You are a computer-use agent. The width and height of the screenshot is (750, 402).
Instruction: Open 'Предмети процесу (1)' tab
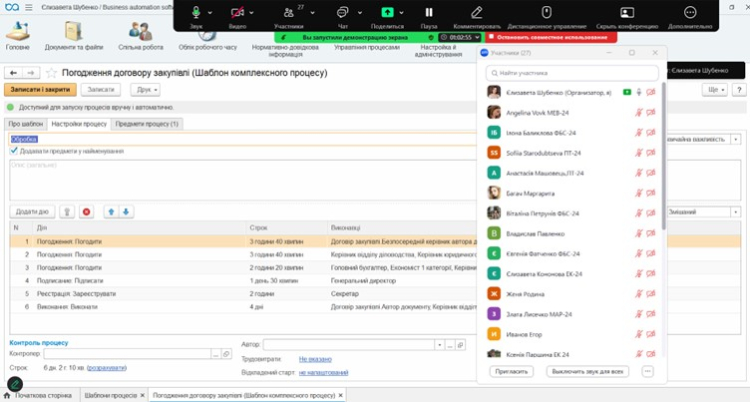click(x=148, y=124)
